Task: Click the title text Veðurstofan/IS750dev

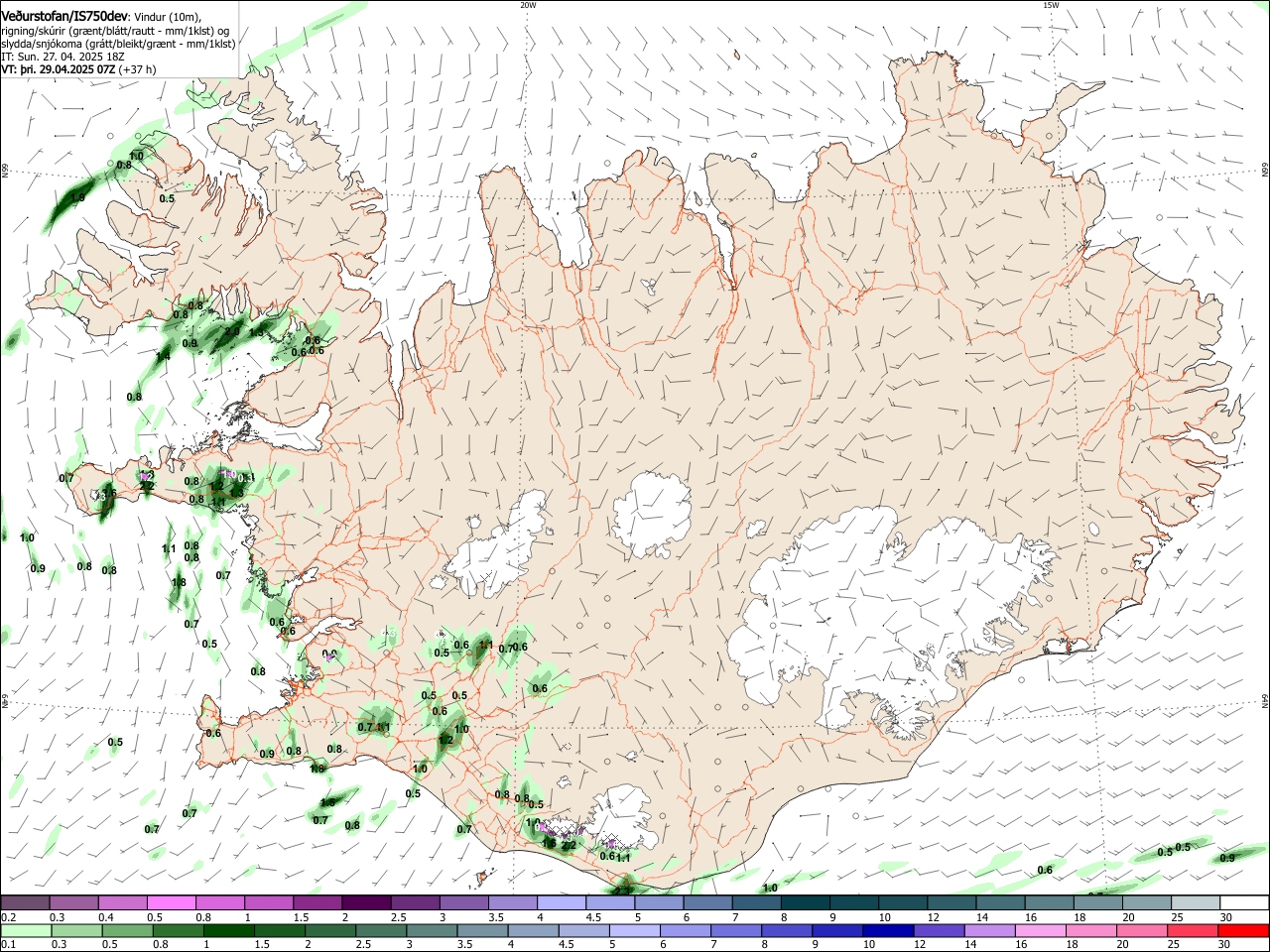Action: tap(65, 17)
